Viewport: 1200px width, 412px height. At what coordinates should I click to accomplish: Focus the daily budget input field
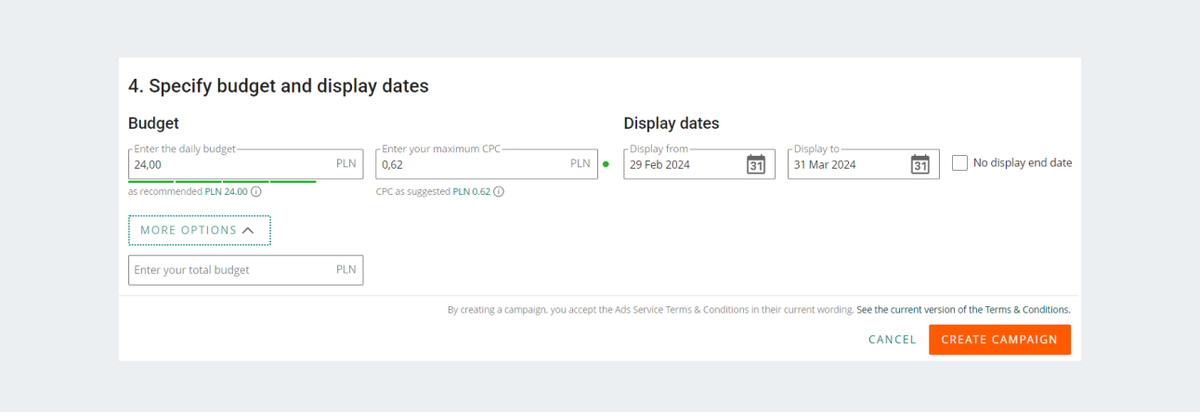[245, 164]
